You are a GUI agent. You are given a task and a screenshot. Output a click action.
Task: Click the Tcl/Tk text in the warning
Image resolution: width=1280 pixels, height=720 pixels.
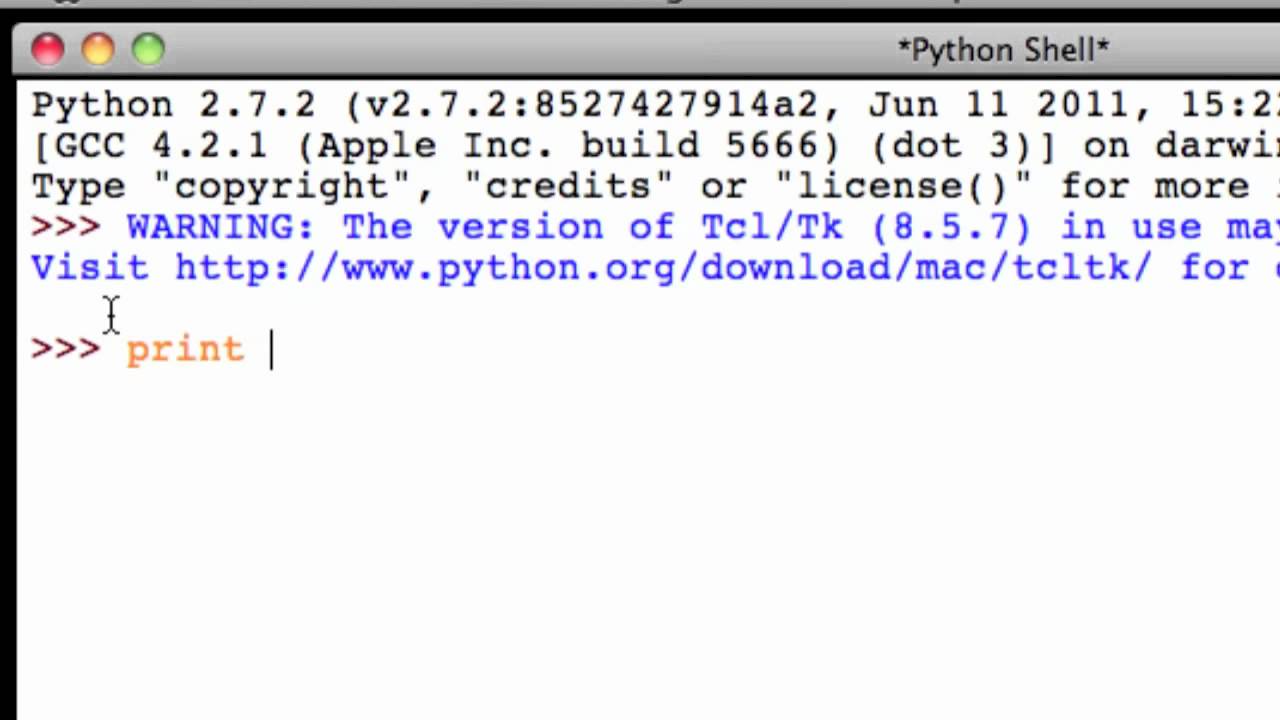[x=772, y=227]
